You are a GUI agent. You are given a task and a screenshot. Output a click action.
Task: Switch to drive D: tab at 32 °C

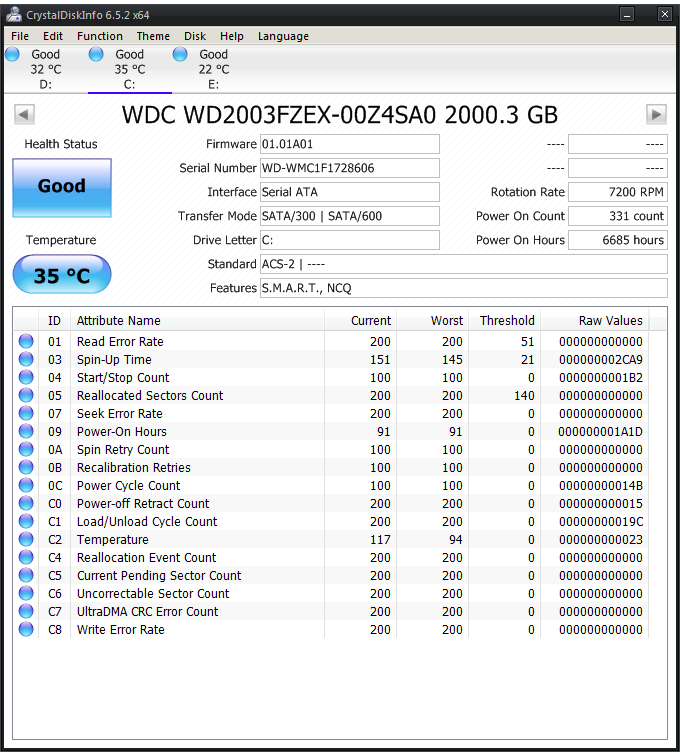(x=46, y=69)
